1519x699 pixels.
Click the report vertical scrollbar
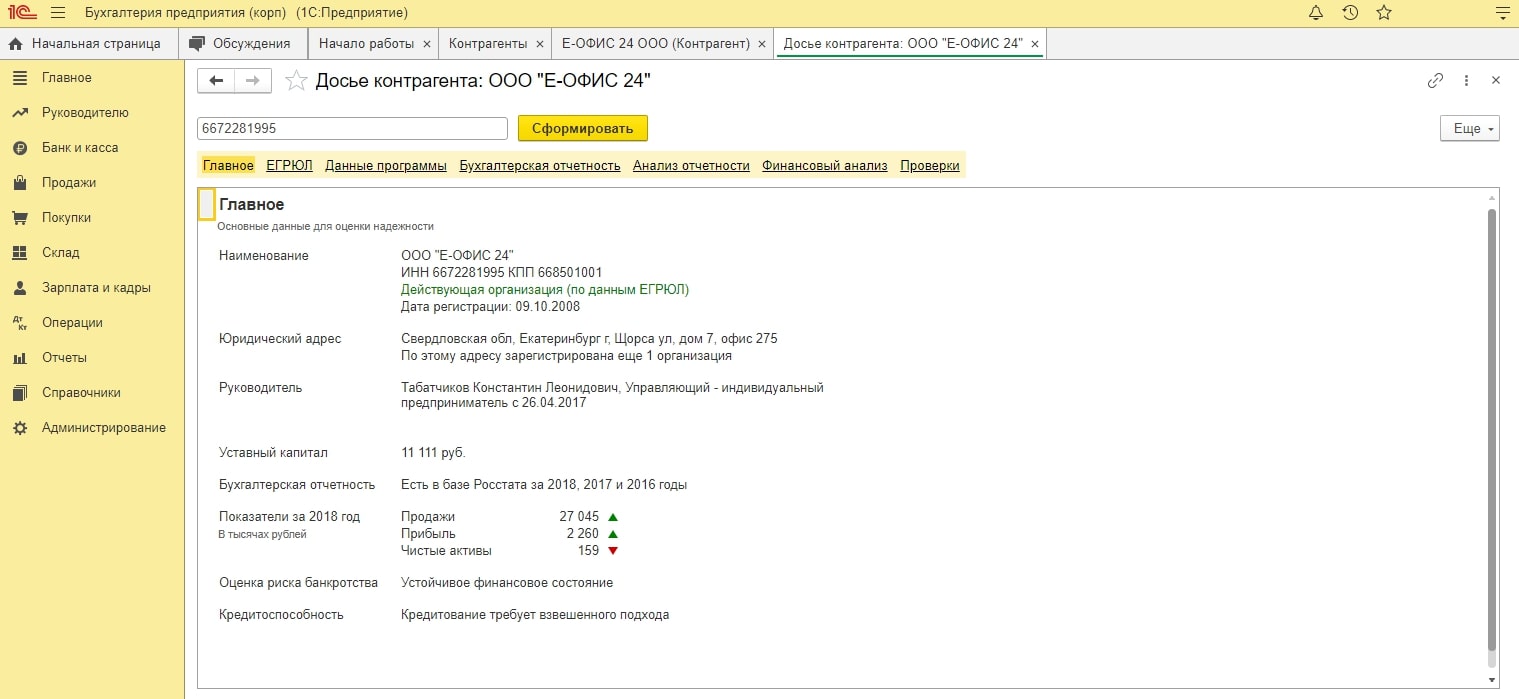(x=1489, y=430)
